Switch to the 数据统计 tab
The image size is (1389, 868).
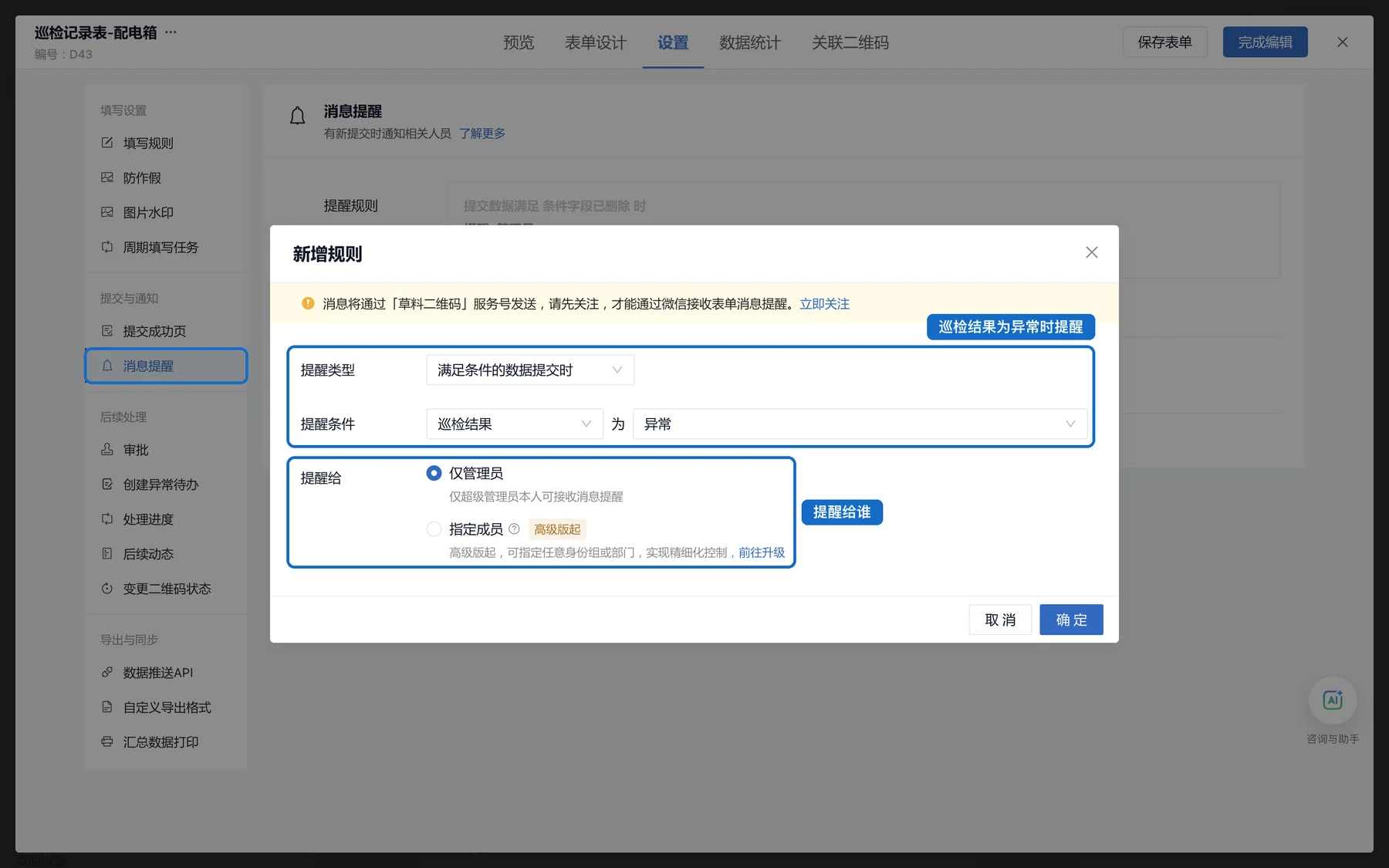(750, 42)
